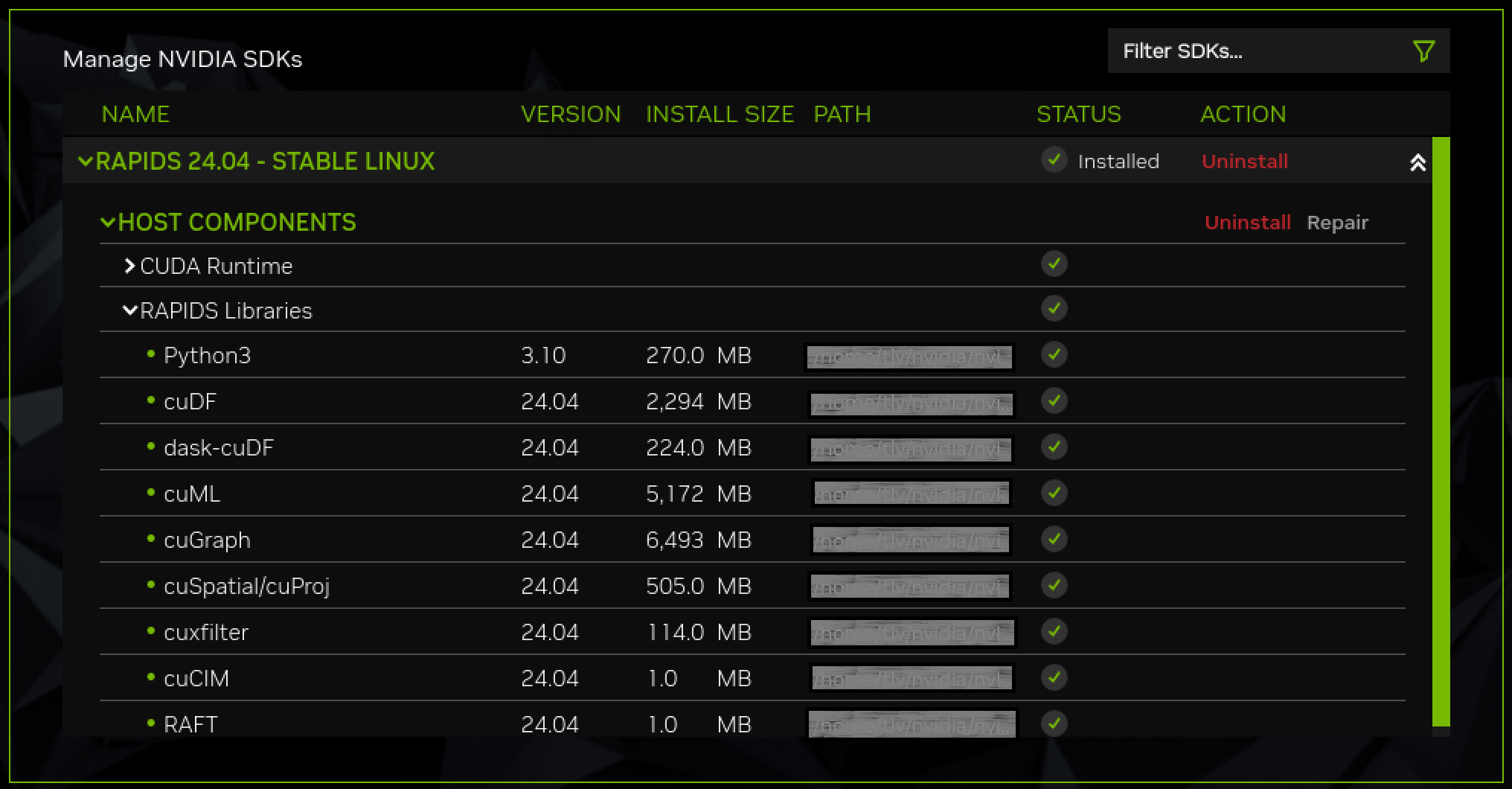Select the cuSpatial/cuProj row name
1512x789 pixels.
pyautogui.click(x=246, y=587)
